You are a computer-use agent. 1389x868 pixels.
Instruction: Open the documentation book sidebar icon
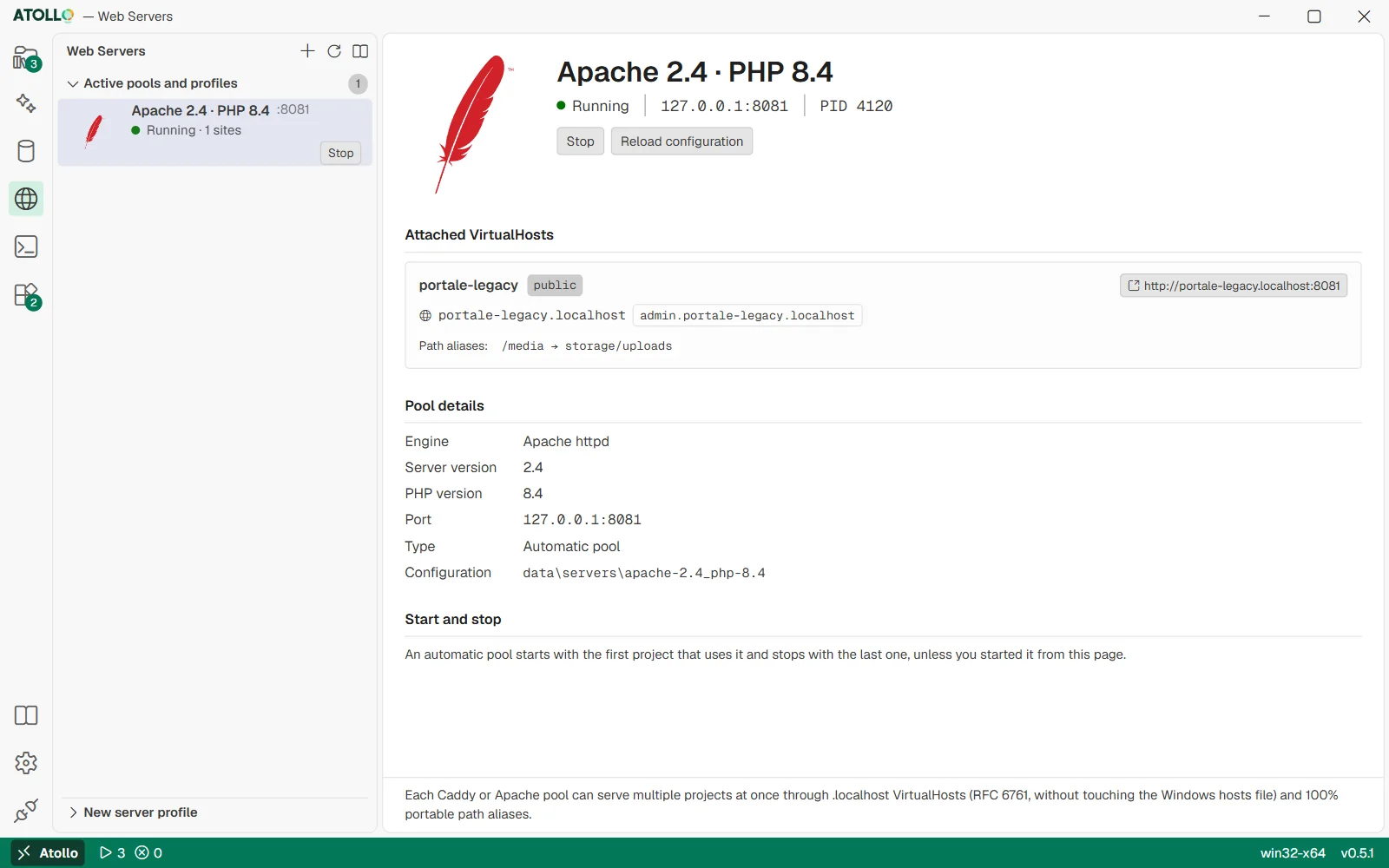point(26,715)
